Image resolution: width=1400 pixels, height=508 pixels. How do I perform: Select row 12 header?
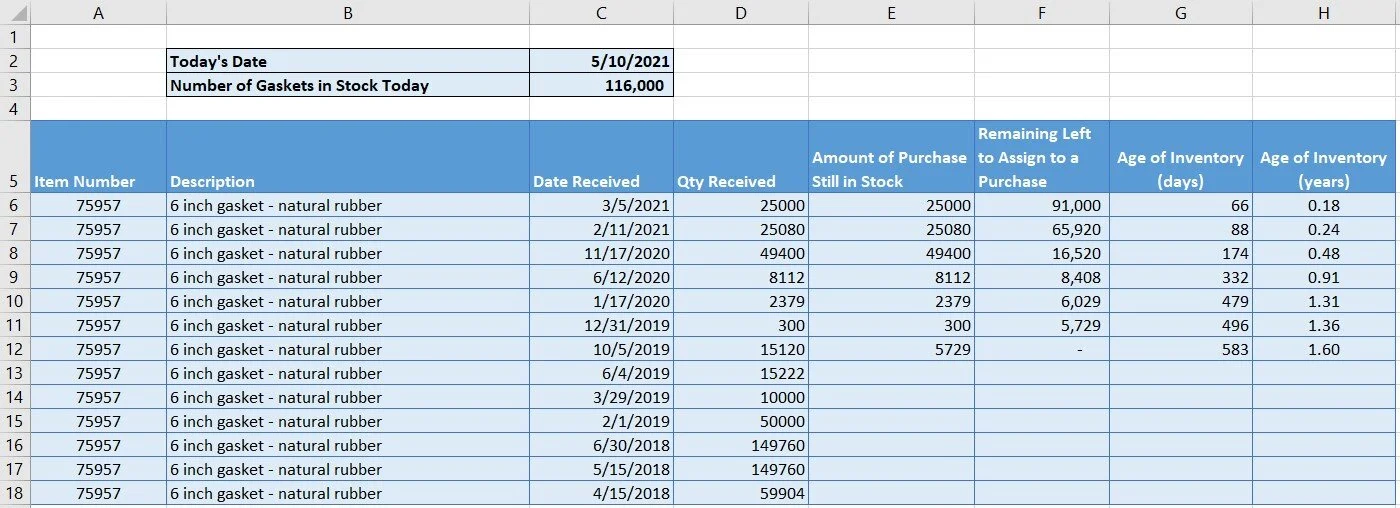click(x=15, y=350)
